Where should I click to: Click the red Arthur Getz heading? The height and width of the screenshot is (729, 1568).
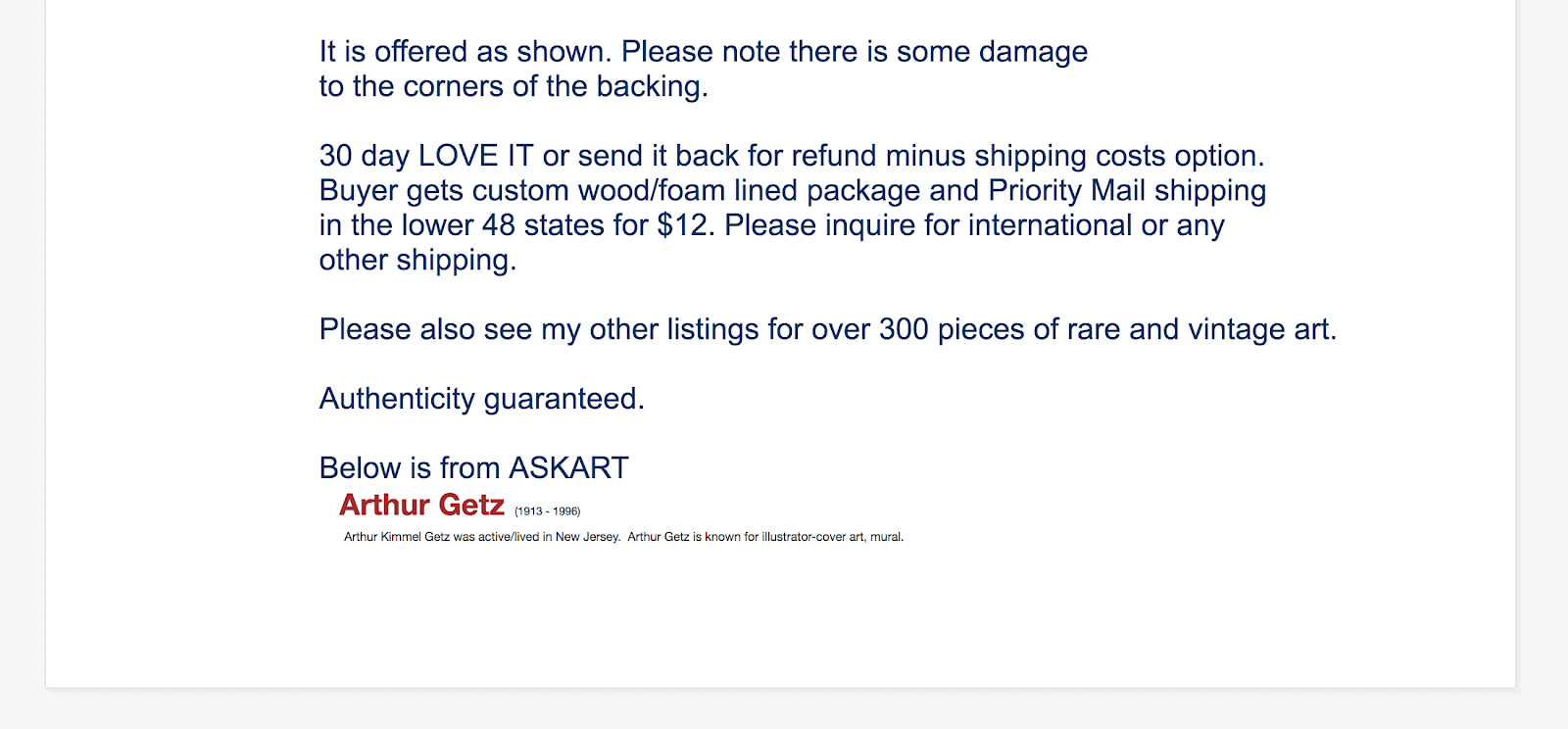coord(421,505)
